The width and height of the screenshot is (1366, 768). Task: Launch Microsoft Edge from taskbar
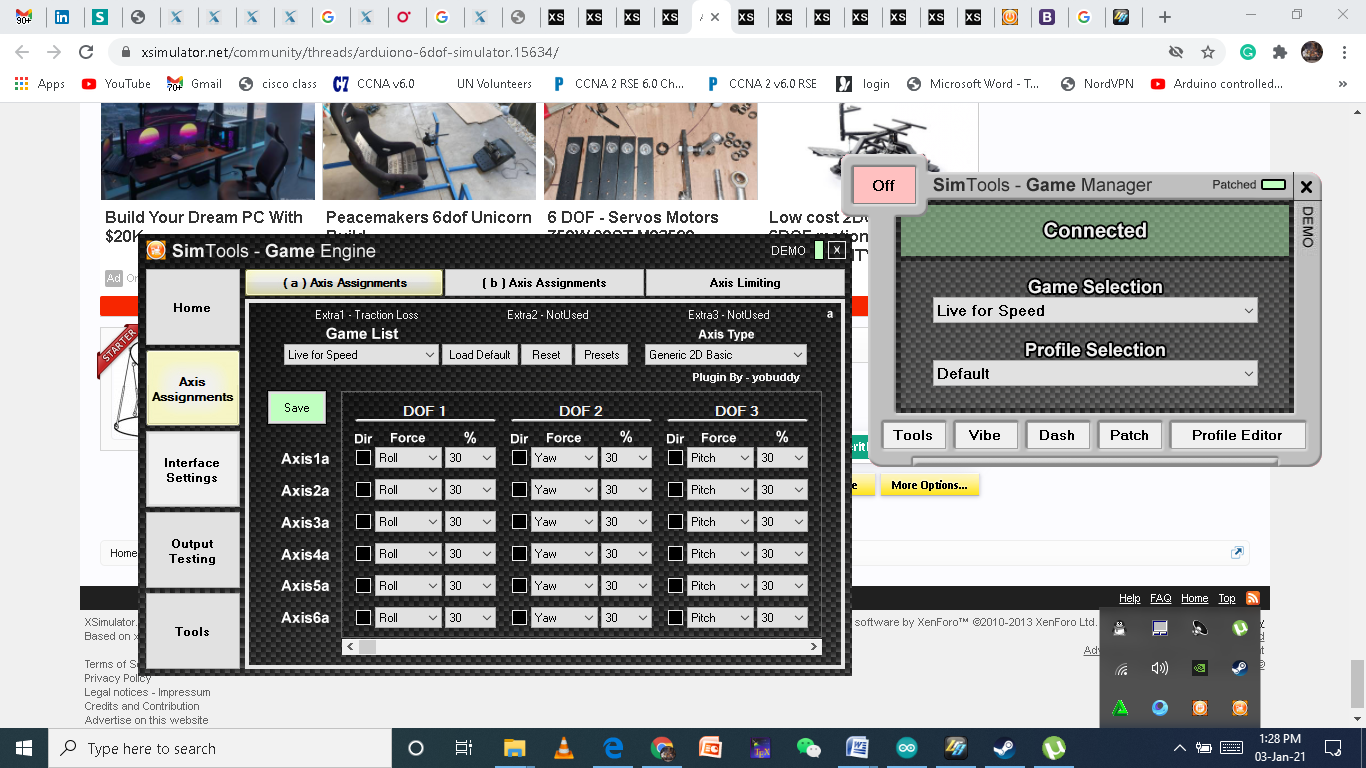pos(613,748)
